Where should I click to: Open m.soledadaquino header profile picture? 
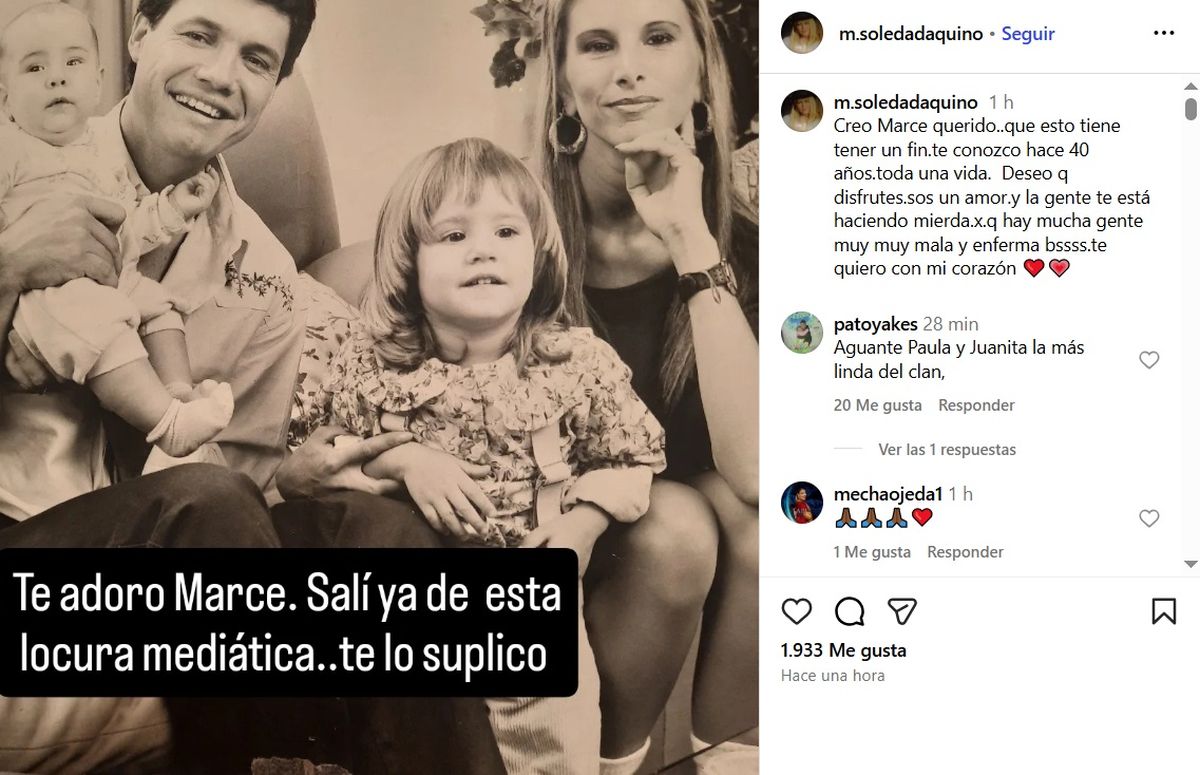802,33
